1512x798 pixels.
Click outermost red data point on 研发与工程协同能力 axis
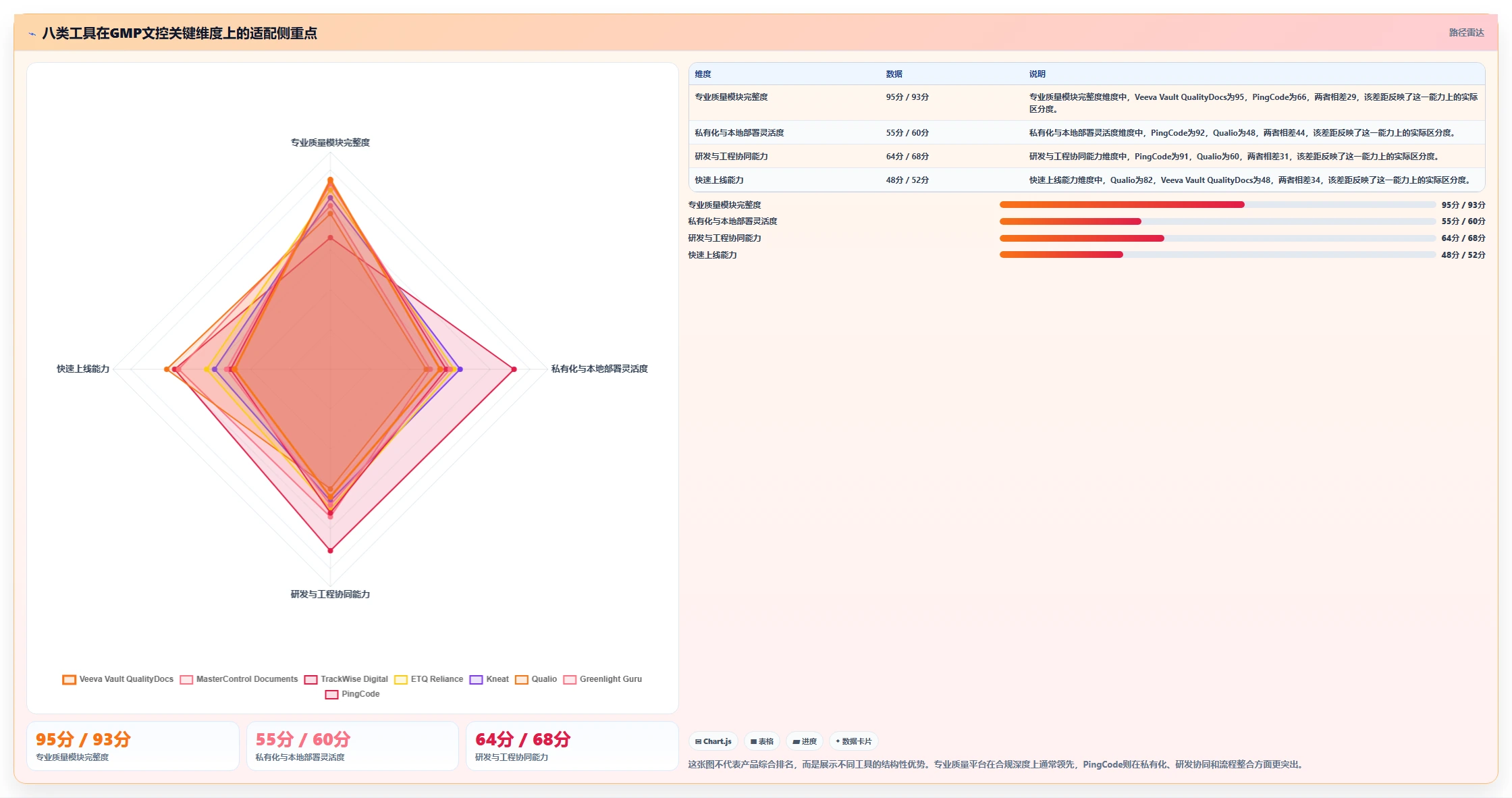tap(330, 551)
